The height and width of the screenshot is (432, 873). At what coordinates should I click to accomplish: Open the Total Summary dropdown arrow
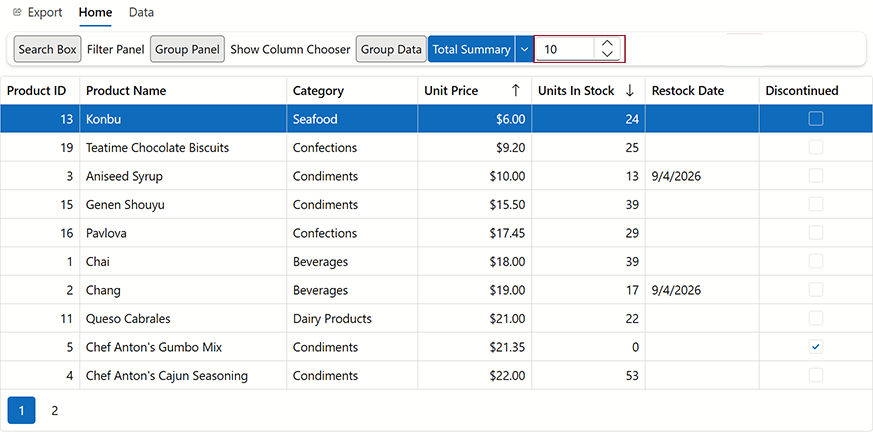(524, 49)
